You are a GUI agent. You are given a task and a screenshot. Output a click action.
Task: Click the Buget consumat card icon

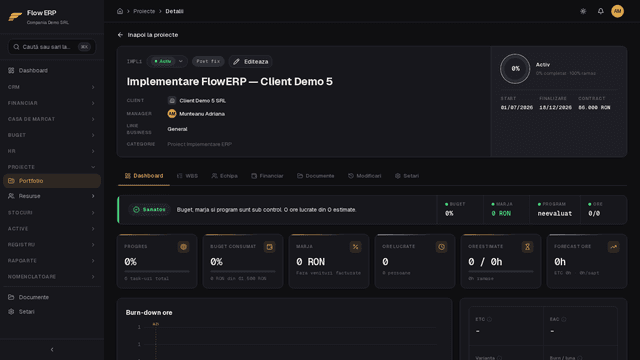click(x=269, y=247)
